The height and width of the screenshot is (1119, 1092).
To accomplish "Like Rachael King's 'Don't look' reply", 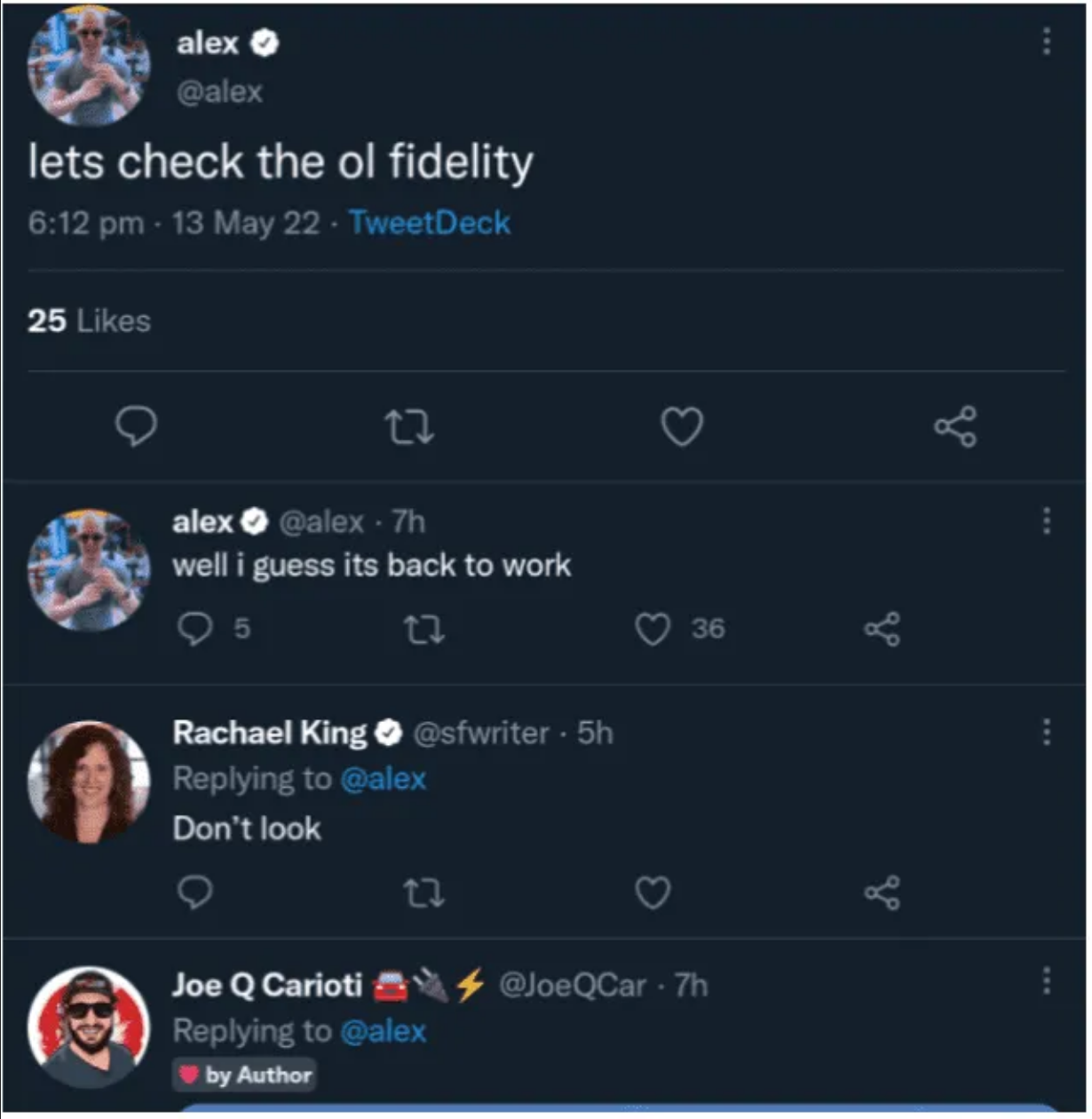I will (x=653, y=893).
